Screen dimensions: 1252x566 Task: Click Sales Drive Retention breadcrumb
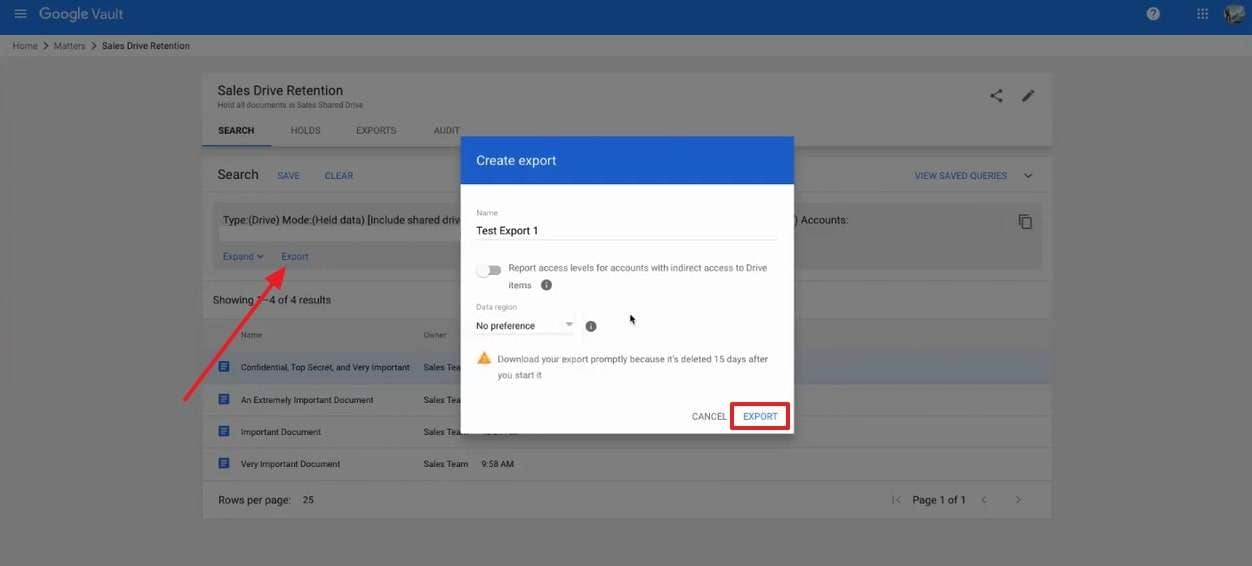tap(146, 46)
